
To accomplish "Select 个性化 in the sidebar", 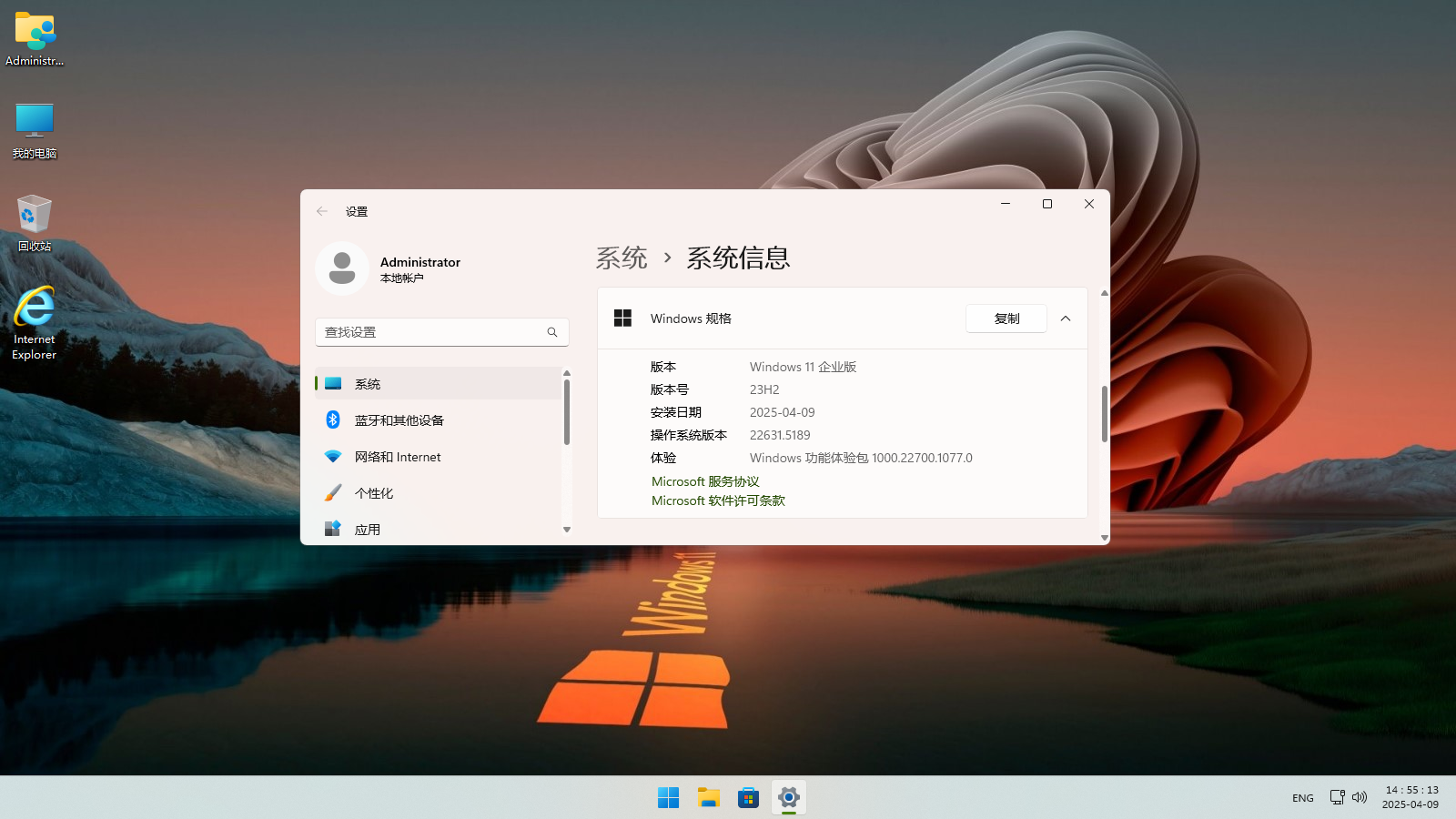I will pos(439,492).
